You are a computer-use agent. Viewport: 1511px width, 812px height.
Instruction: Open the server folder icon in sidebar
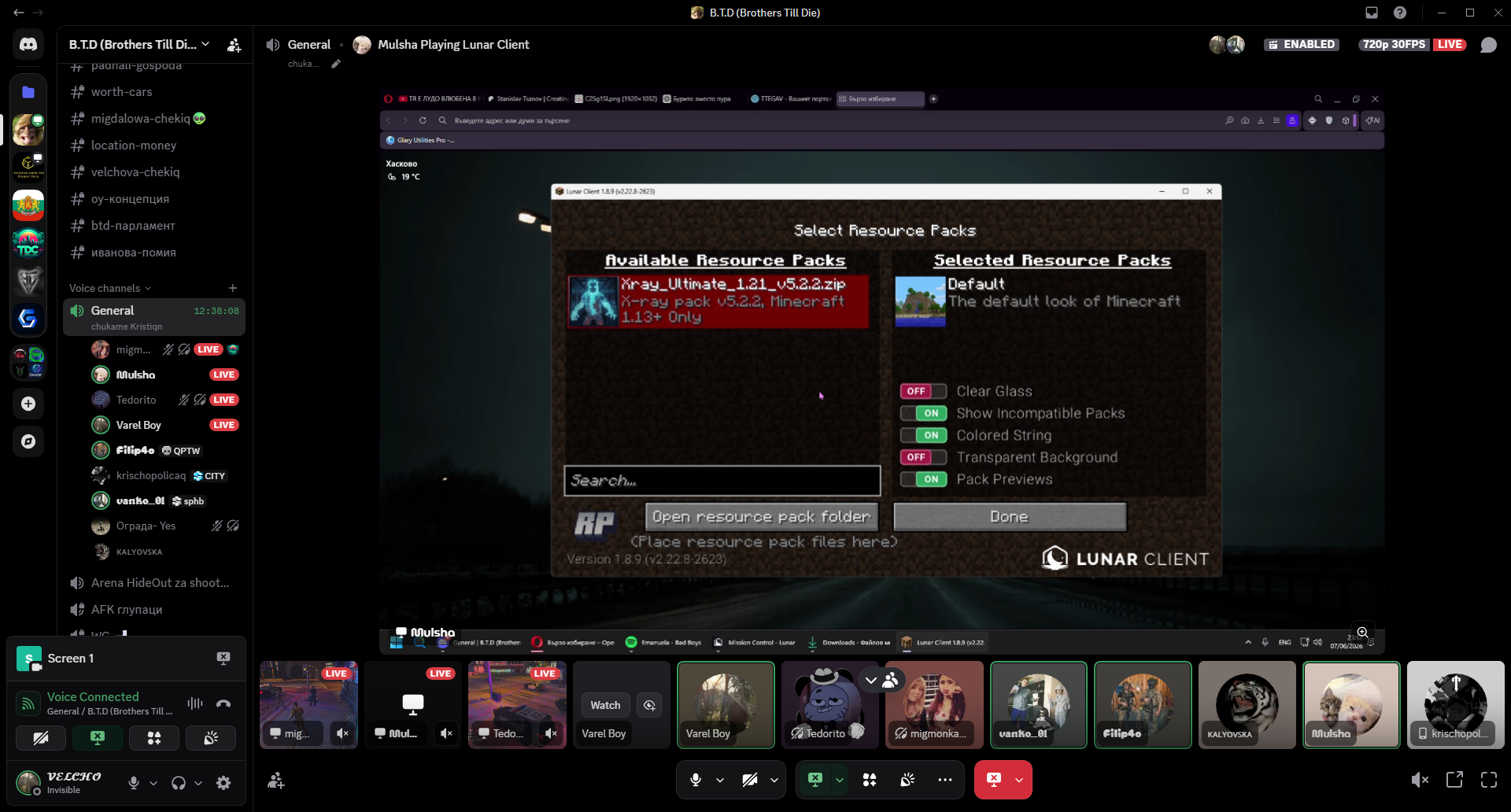pyautogui.click(x=28, y=92)
